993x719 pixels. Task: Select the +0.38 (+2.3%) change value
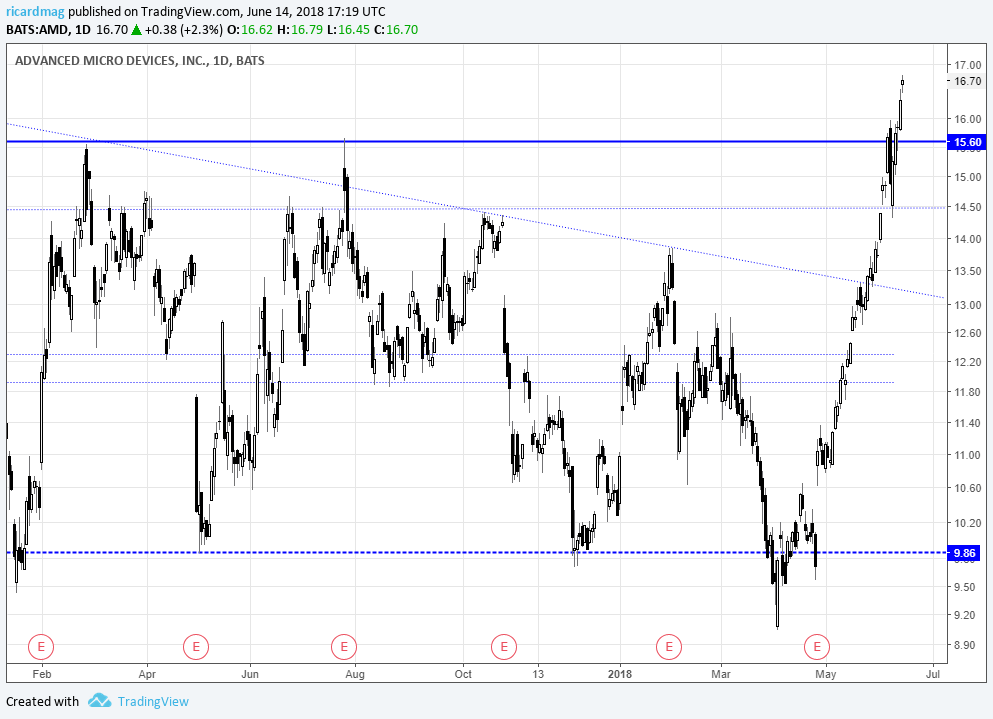(184, 30)
